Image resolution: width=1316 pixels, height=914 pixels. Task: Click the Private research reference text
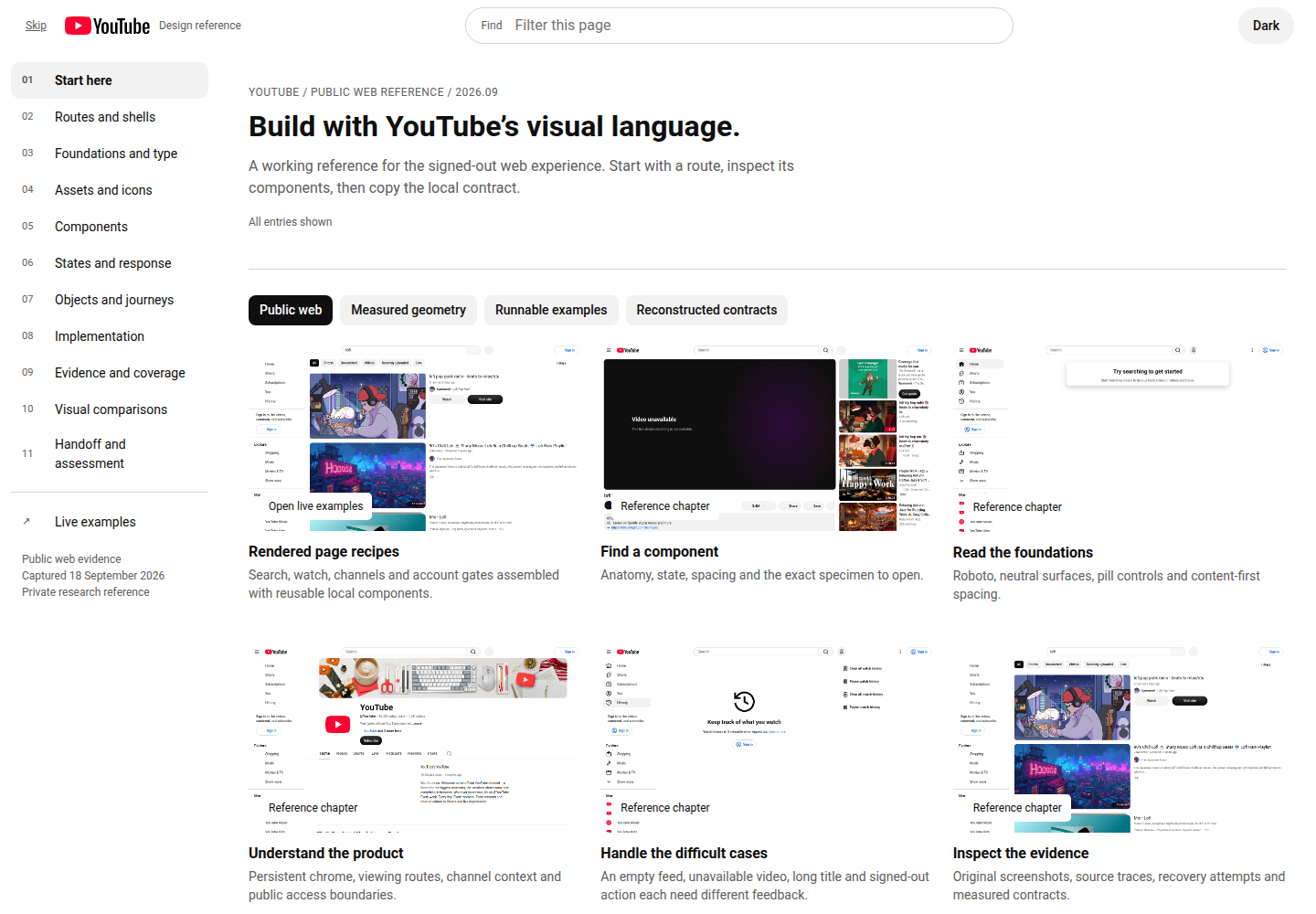pyautogui.click(x=86, y=592)
